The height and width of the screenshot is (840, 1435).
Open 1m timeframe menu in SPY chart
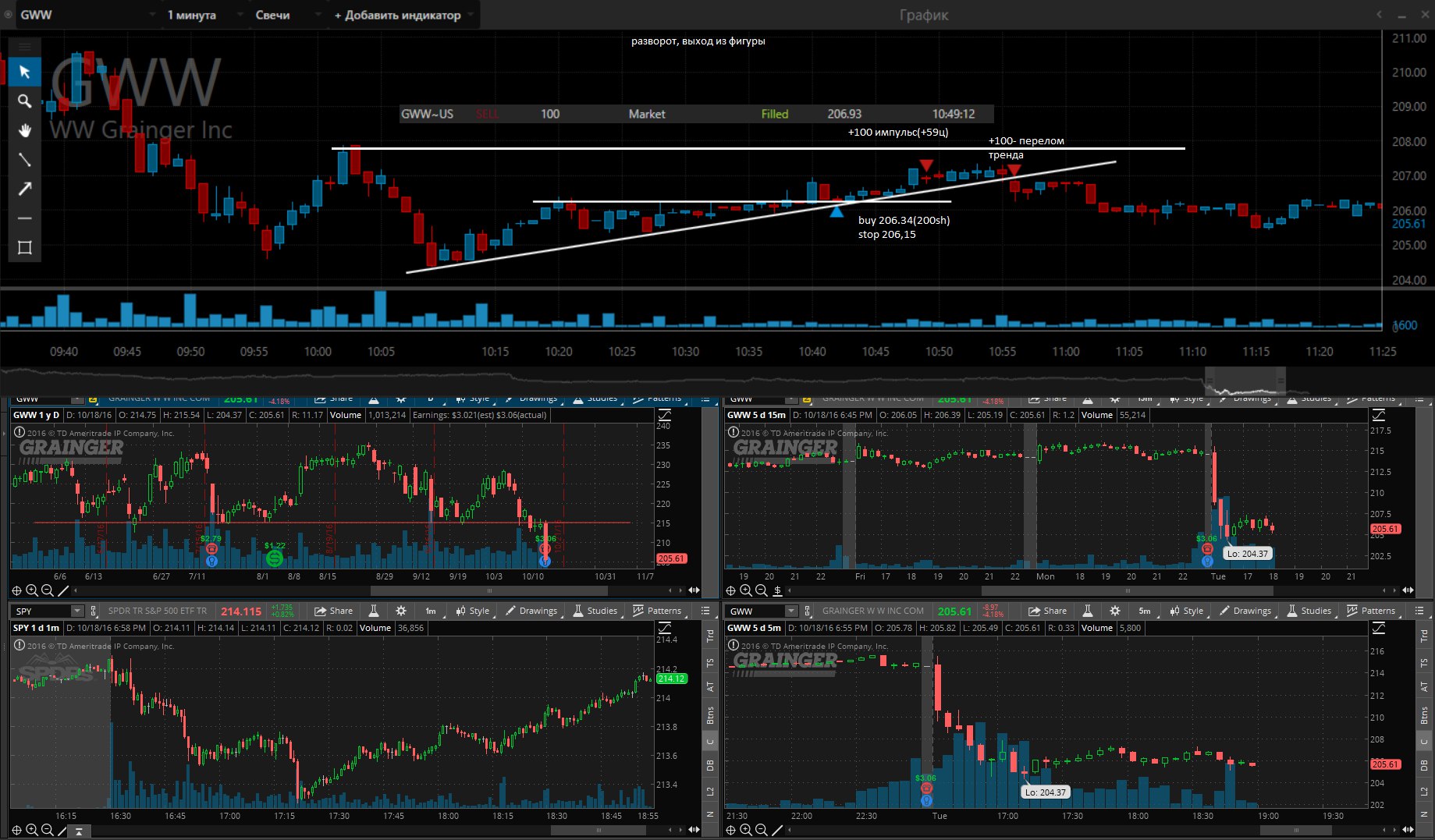point(431,611)
